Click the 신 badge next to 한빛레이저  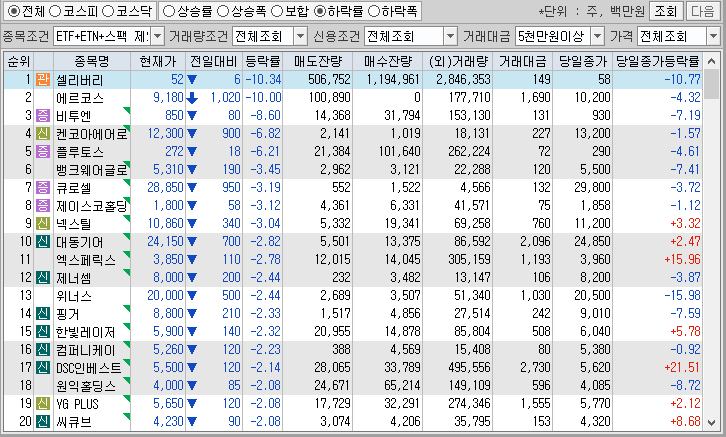tap(43, 332)
